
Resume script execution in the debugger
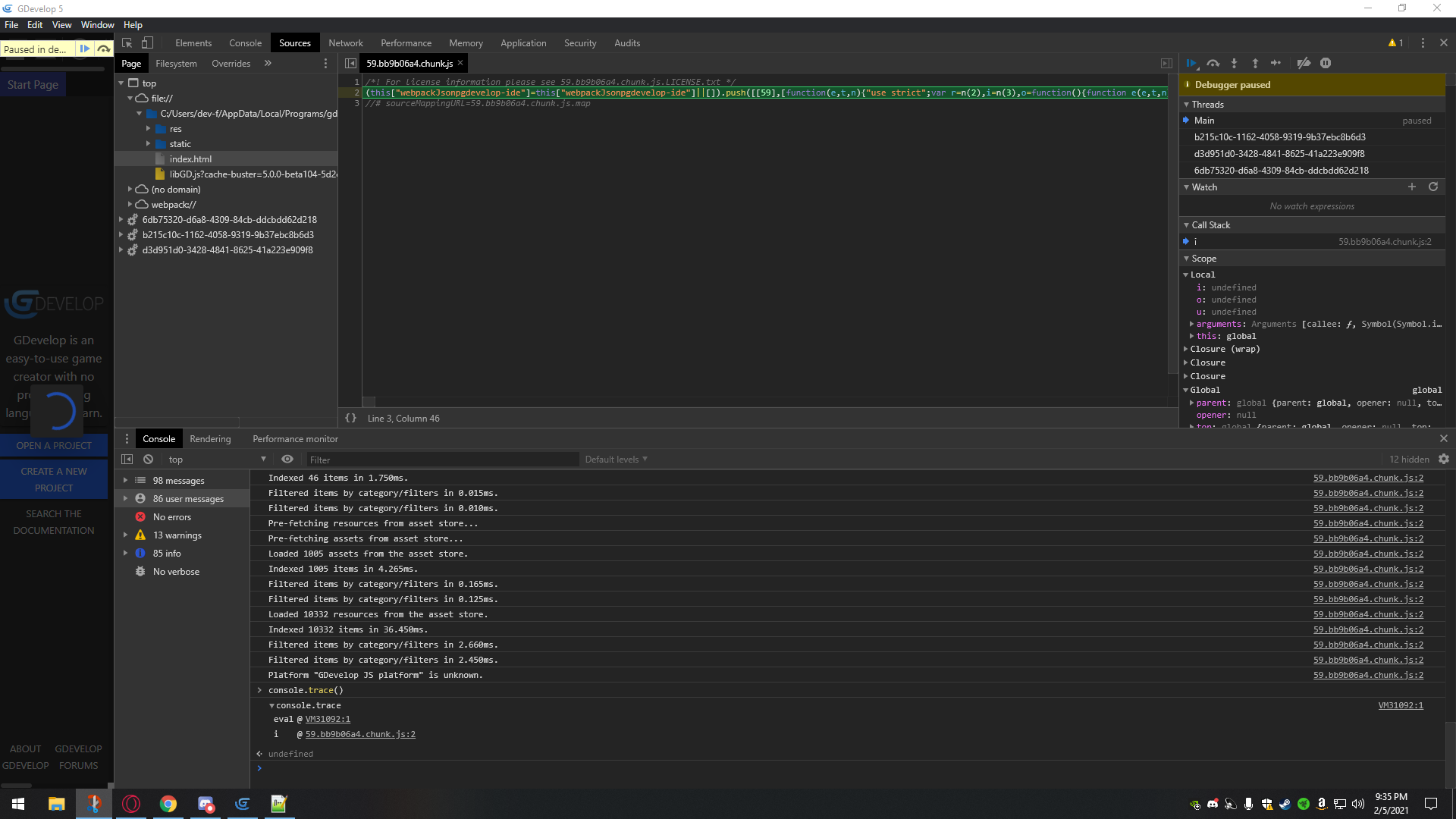[x=1191, y=63]
